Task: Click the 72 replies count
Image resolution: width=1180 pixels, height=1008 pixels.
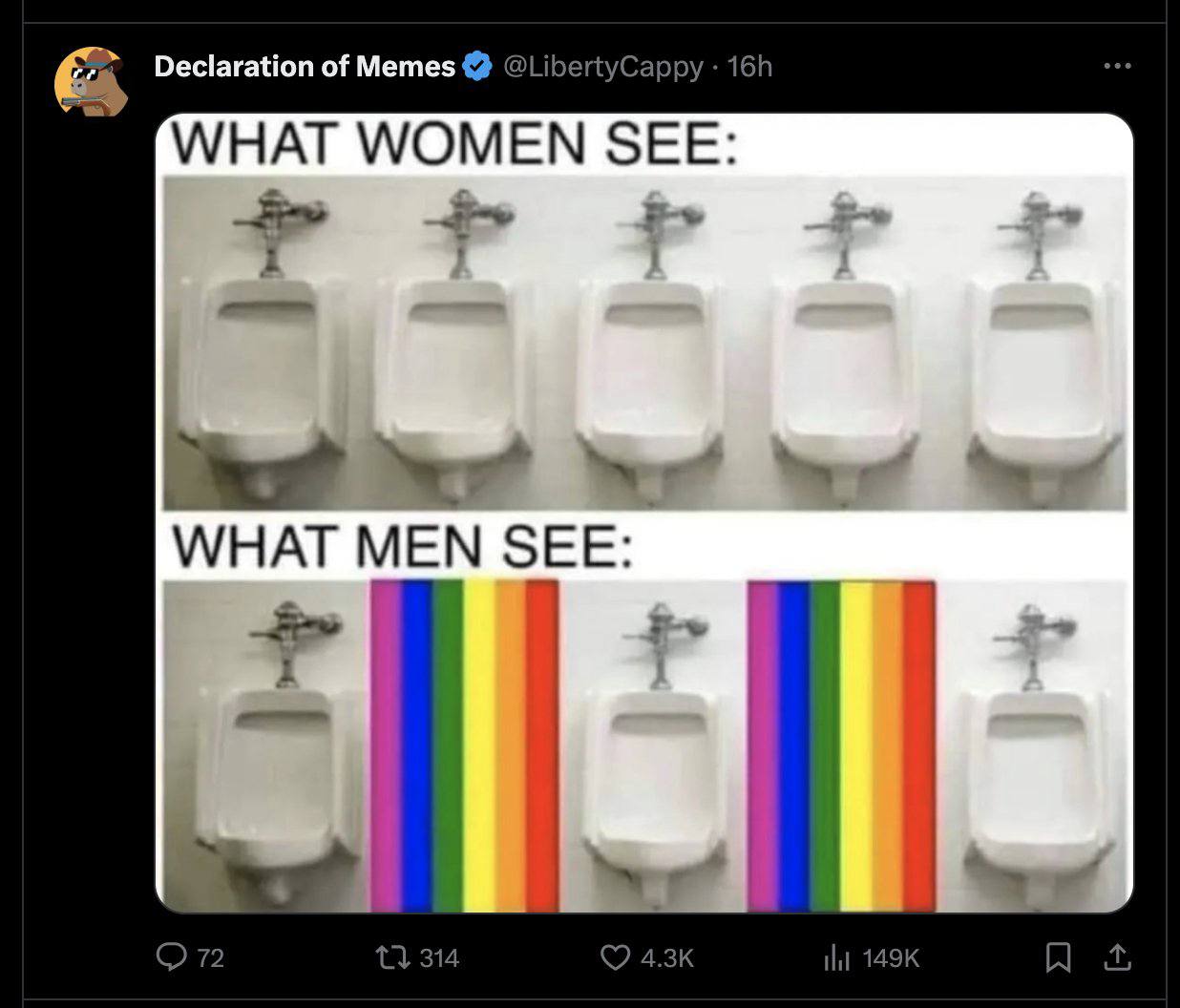Action: point(210,957)
